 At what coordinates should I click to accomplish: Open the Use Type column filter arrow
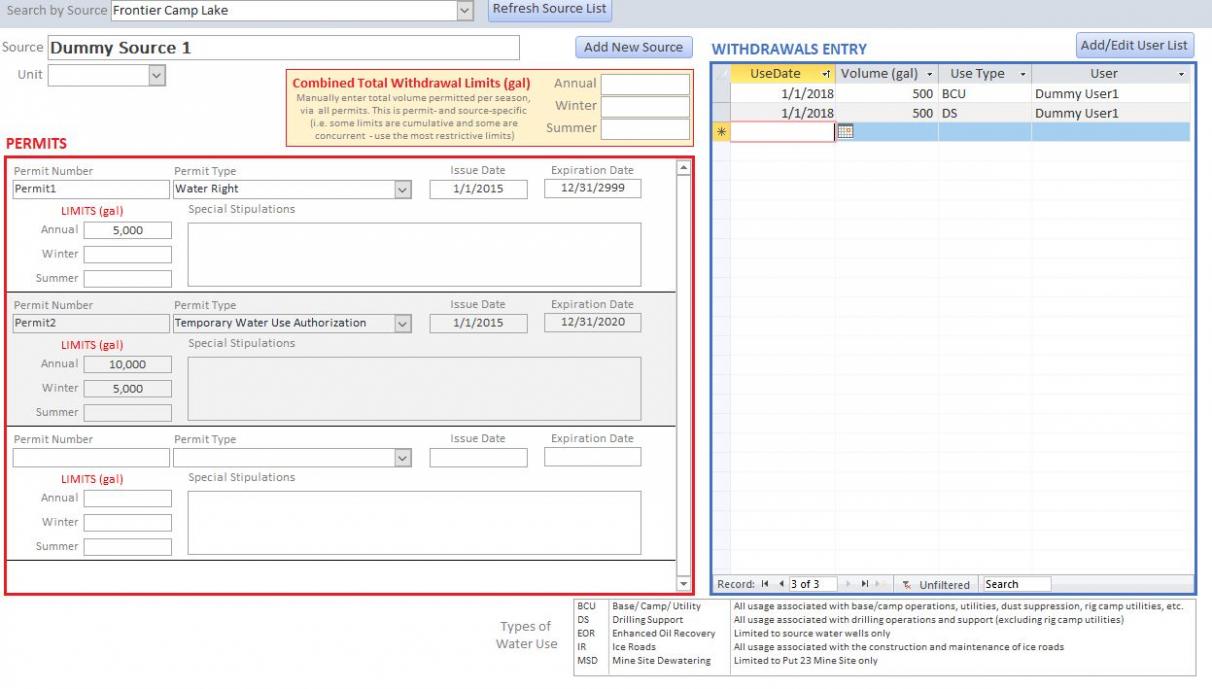coord(1023,74)
